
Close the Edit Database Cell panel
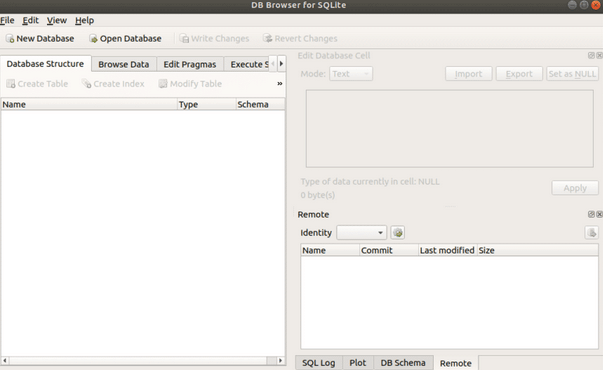(599, 55)
